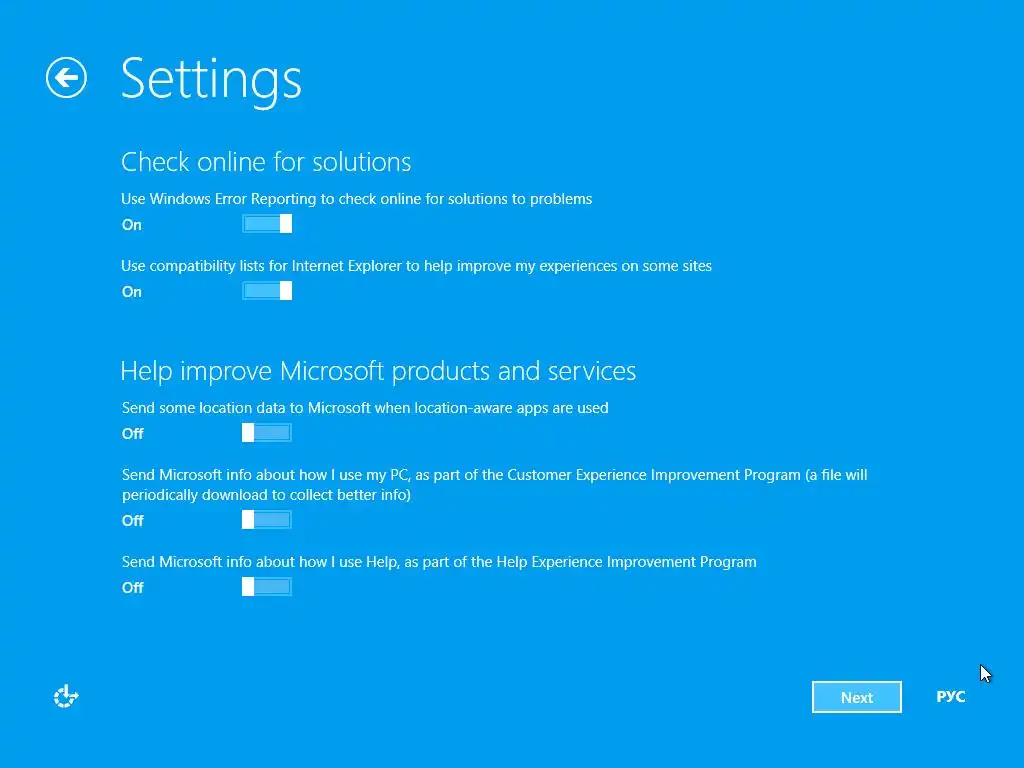This screenshot has height=768, width=1024.
Task: Click the Settings page title
Action: [211, 78]
